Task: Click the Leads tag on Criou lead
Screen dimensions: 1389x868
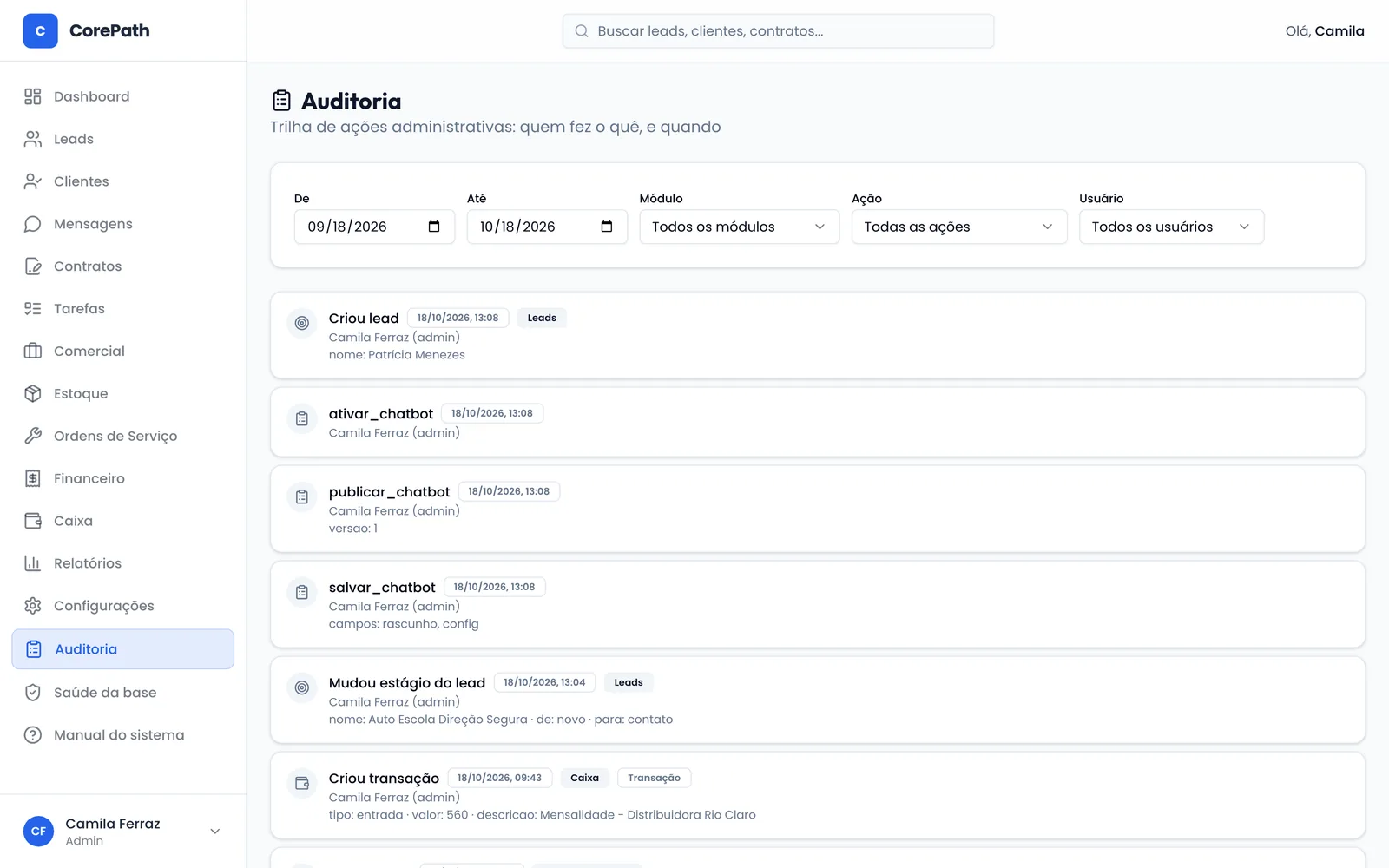Action: (x=542, y=318)
